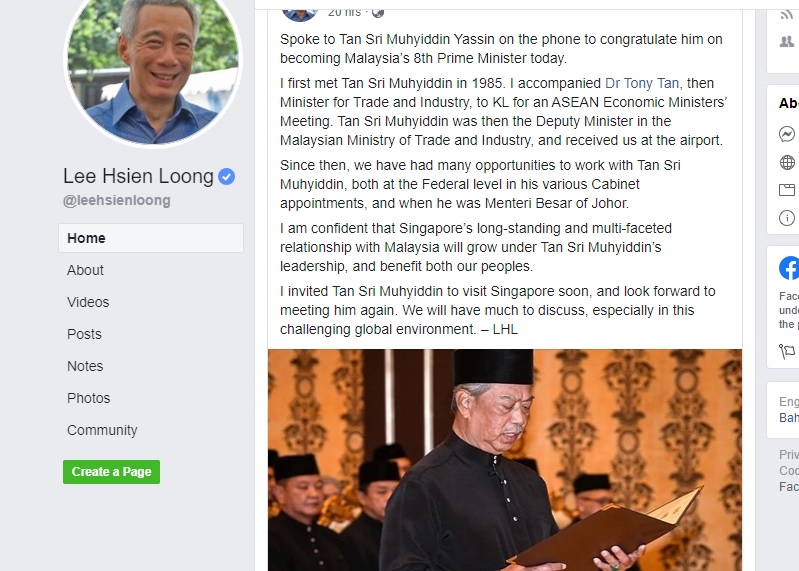Go to the About section

(x=85, y=270)
